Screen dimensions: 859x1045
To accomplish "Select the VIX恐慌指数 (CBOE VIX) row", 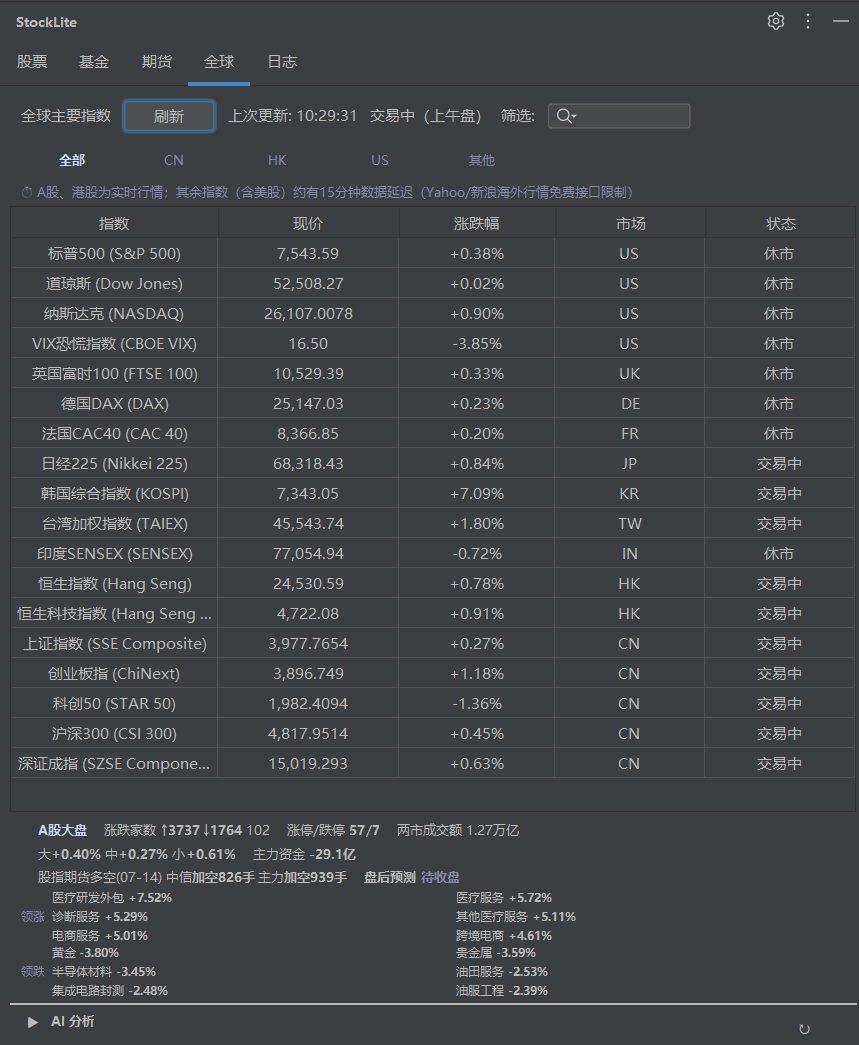I will coord(432,343).
